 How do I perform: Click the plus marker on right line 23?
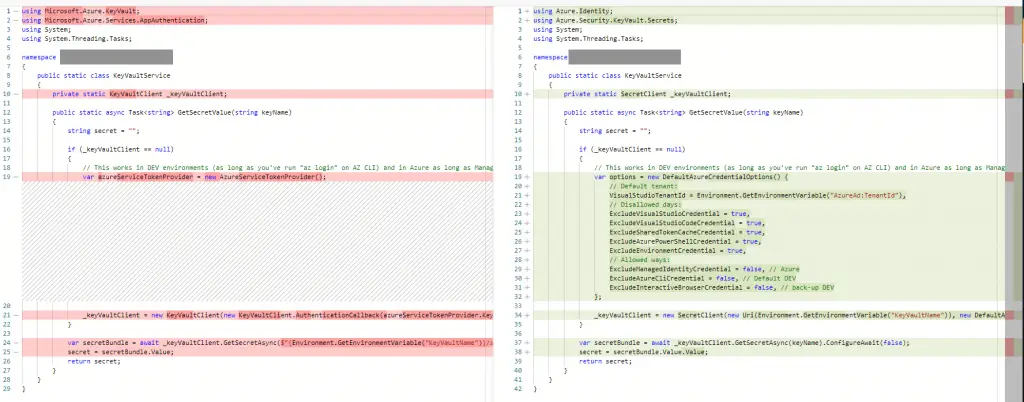coord(528,213)
